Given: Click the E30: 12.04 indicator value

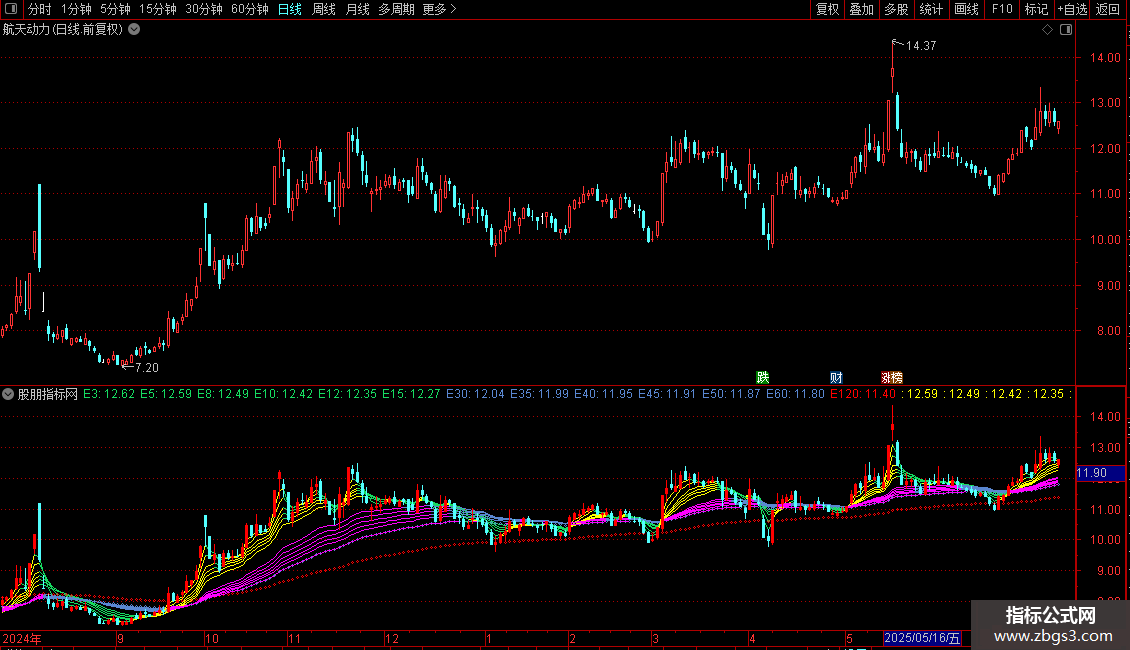Looking at the screenshot, I should coord(476,394).
